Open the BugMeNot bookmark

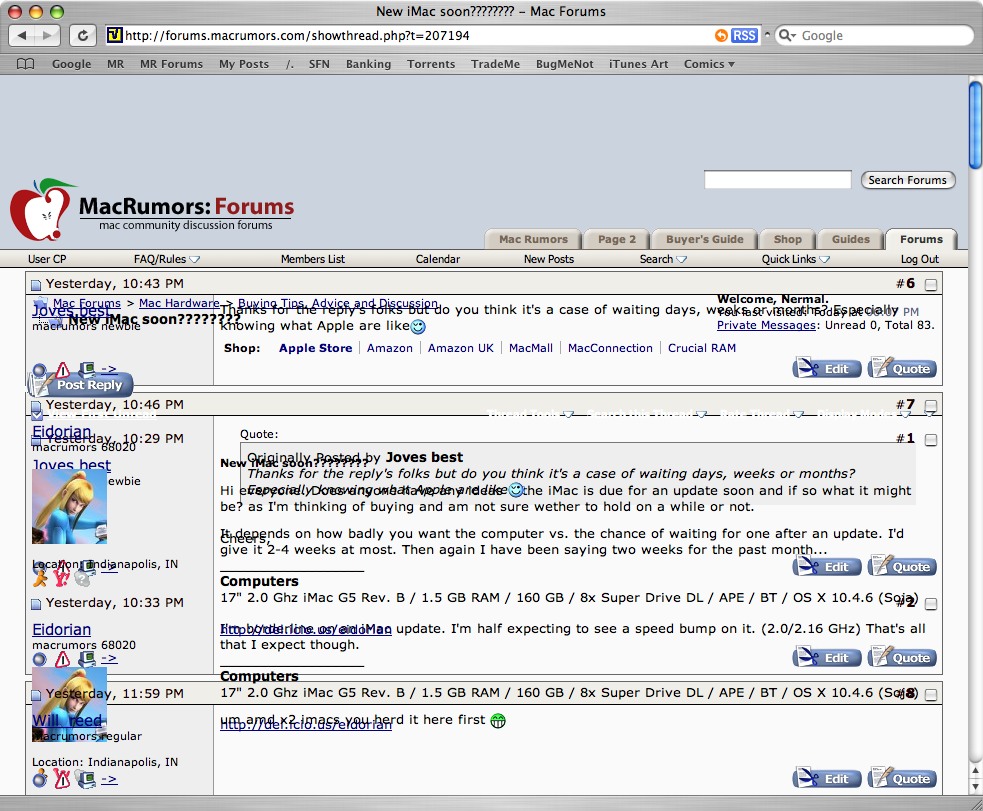[x=564, y=64]
